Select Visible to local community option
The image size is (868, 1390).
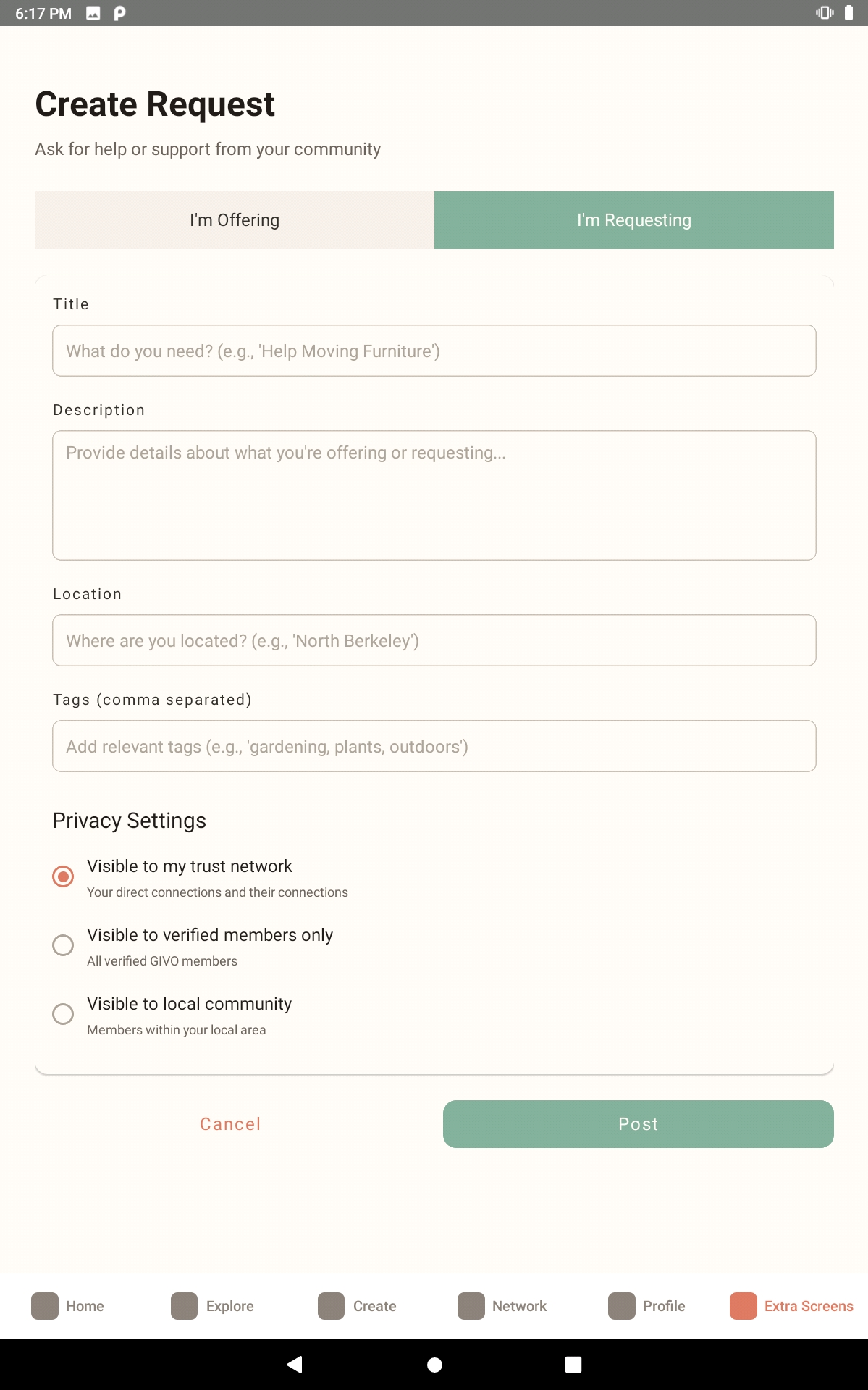coord(63,1014)
